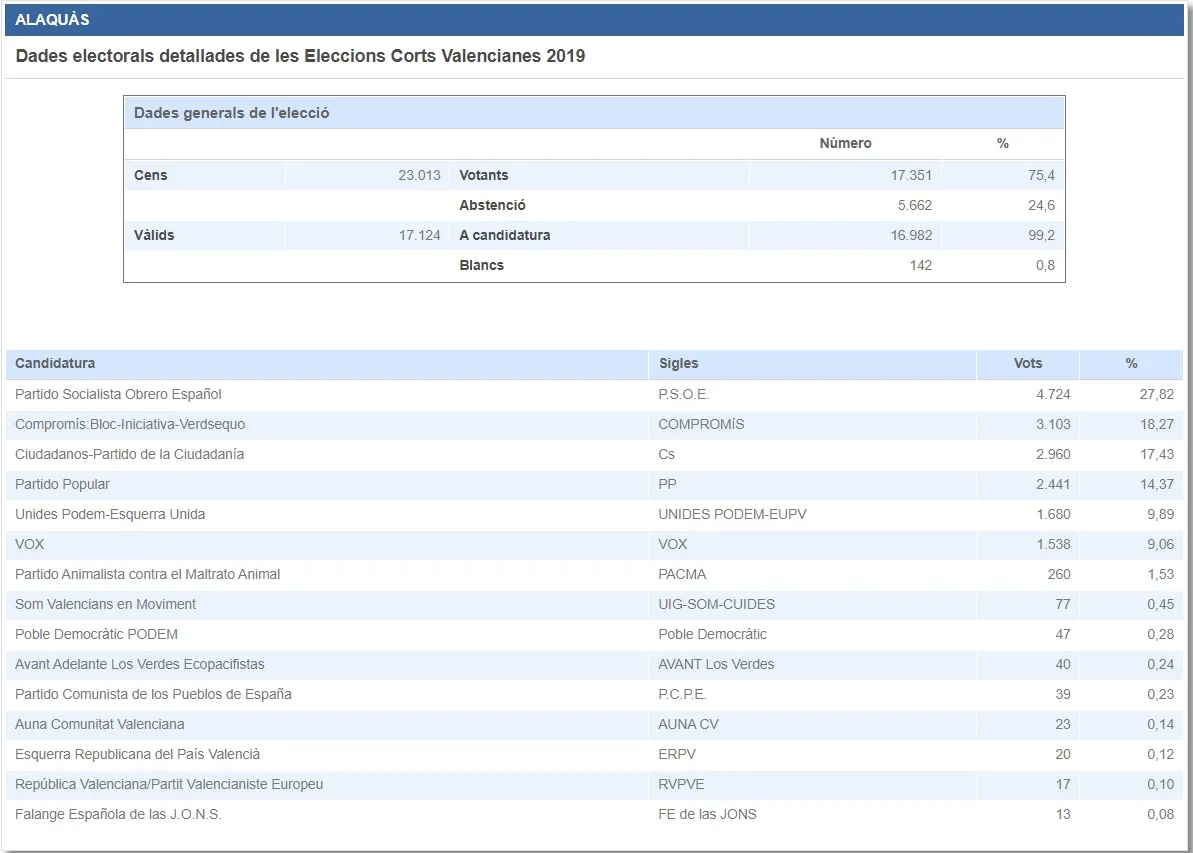Select candidature percentage 99,2

click(x=1041, y=235)
